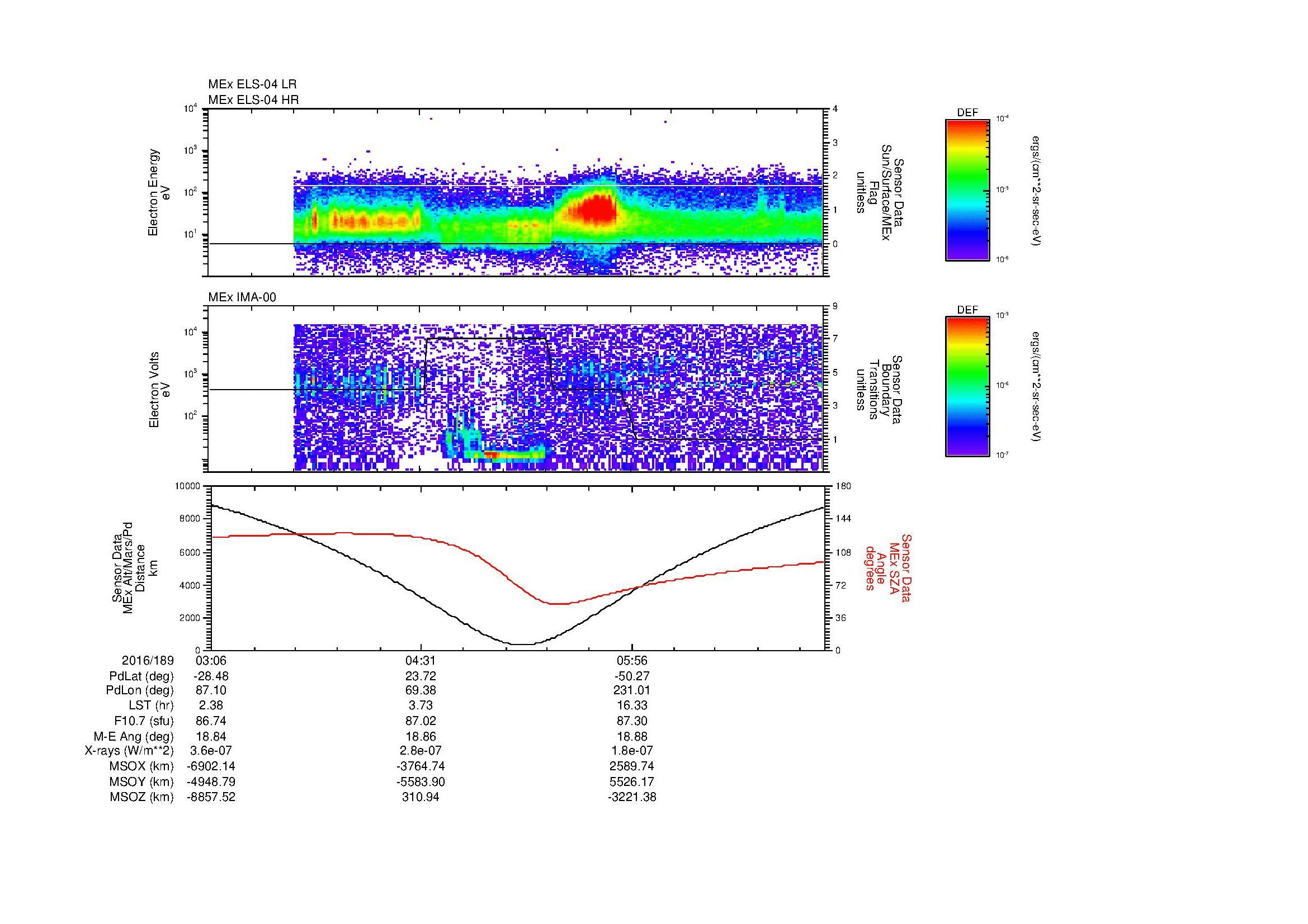Click the lower color bar units label
Image resolution: width=1308 pixels, height=924 pixels.
[1037, 387]
